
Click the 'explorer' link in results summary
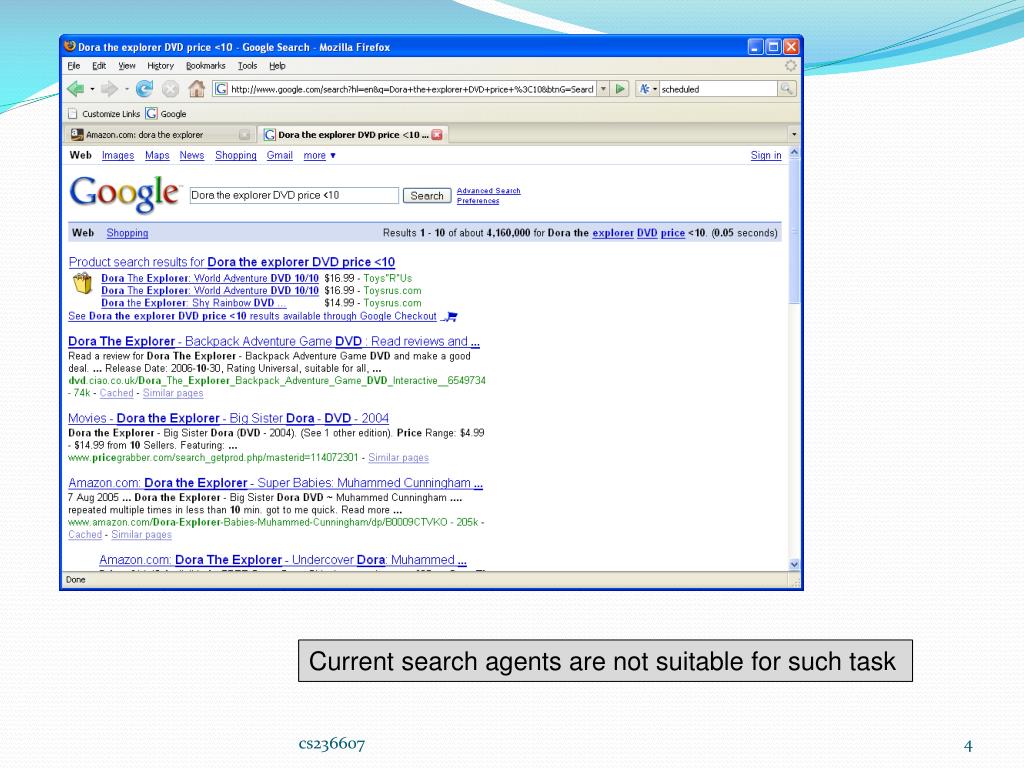point(613,233)
